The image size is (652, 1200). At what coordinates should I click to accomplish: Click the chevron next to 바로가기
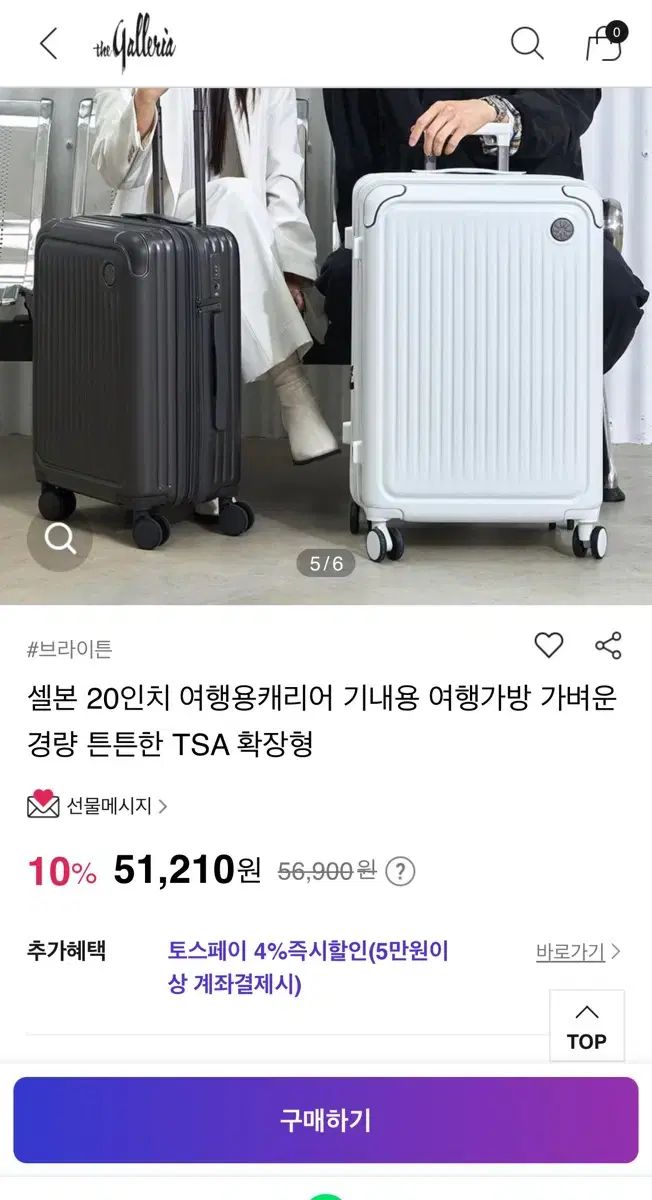pyautogui.click(x=616, y=951)
